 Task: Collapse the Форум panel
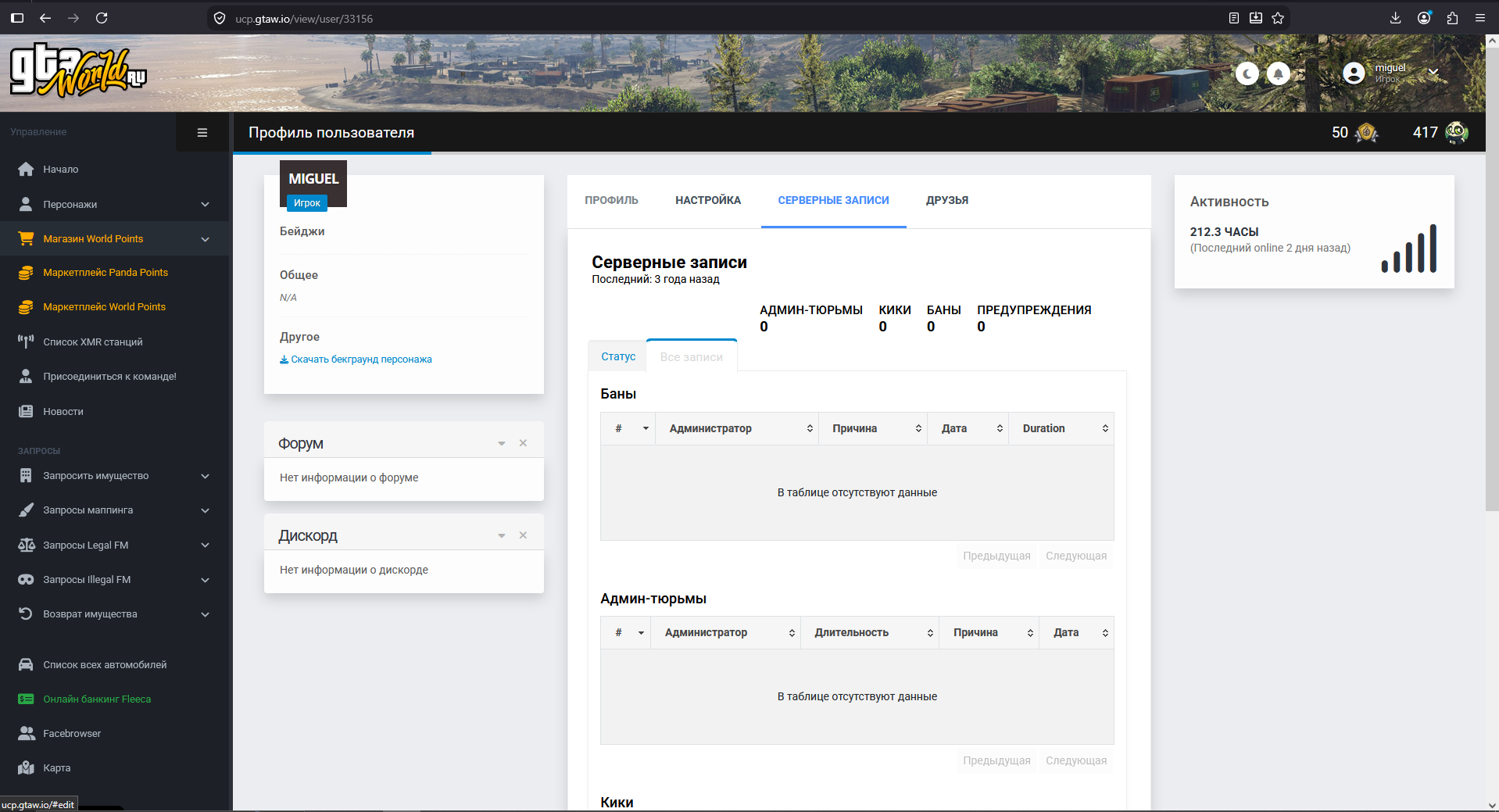click(502, 444)
